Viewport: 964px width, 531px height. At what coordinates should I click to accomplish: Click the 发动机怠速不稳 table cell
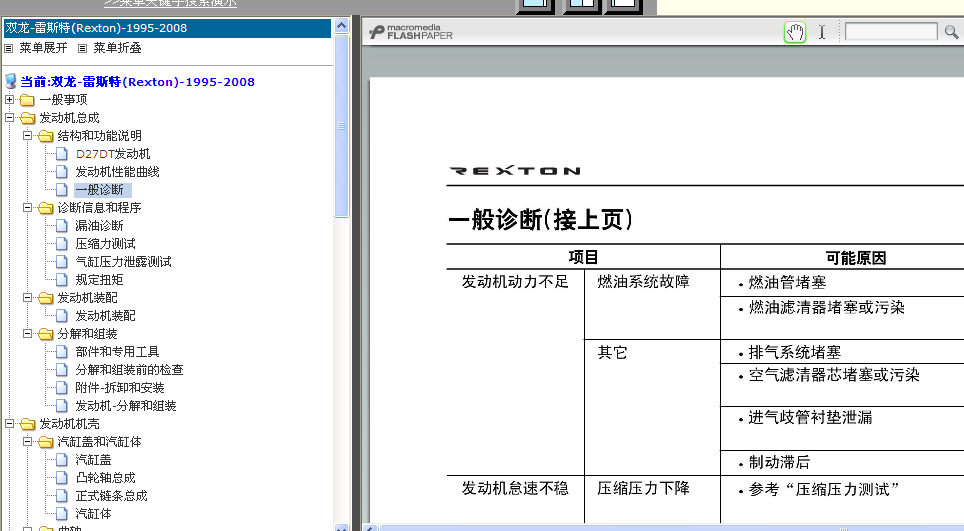click(515, 489)
